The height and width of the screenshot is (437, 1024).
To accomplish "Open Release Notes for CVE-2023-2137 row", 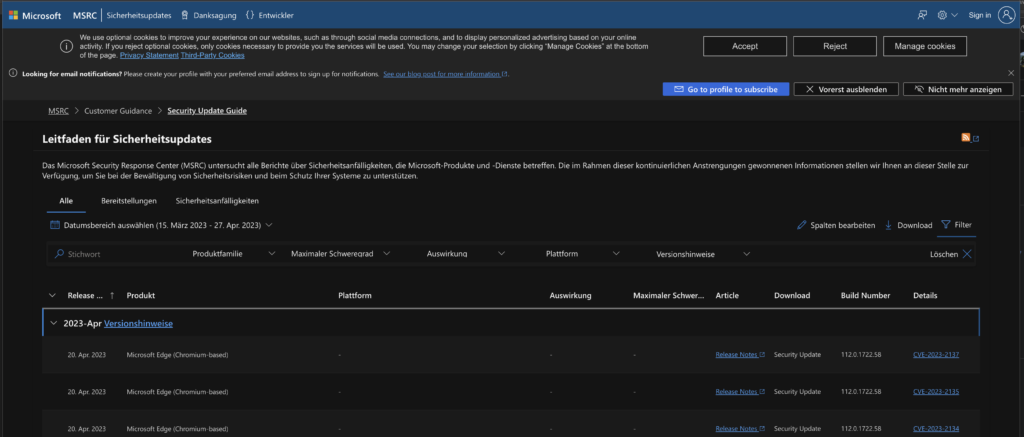I will pos(739,355).
